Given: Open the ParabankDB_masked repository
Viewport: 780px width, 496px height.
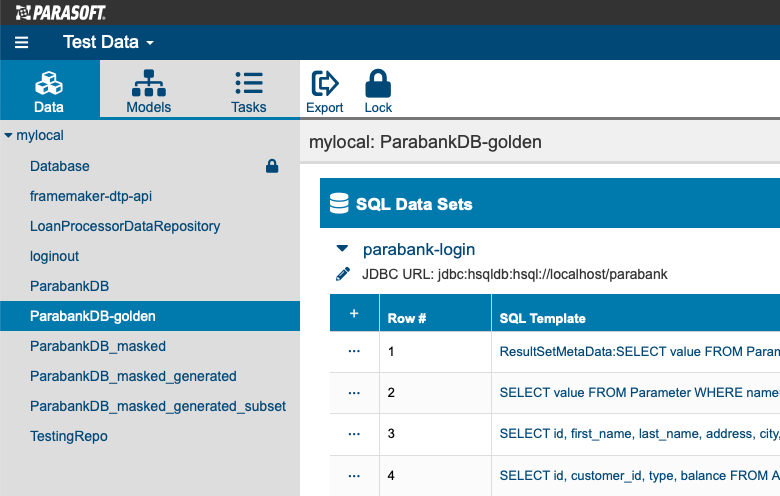Looking at the screenshot, I should pyautogui.click(x=98, y=346).
